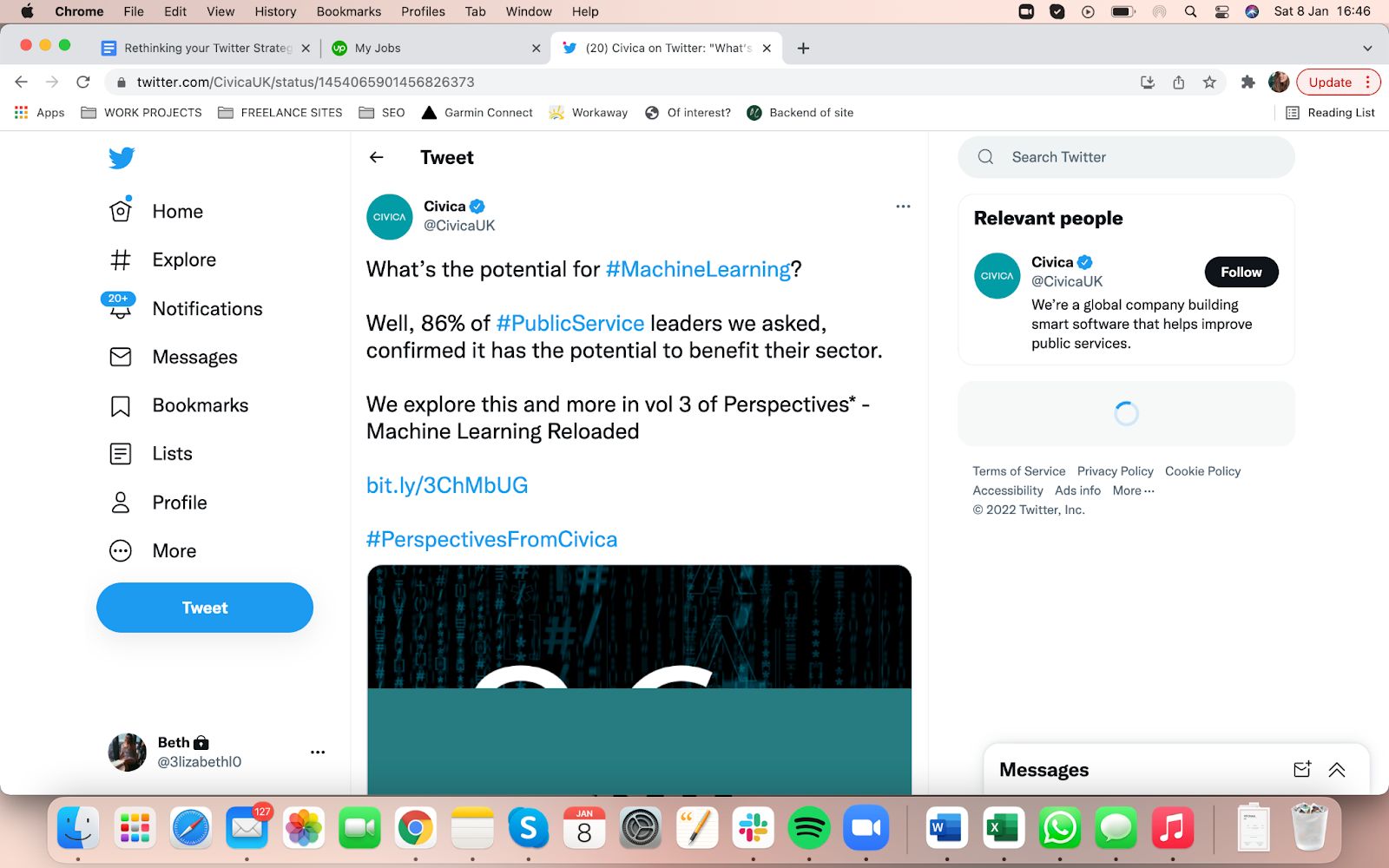1389x868 pixels.
Task: Open Messages envelope in sidebar
Action: [x=121, y=357]
